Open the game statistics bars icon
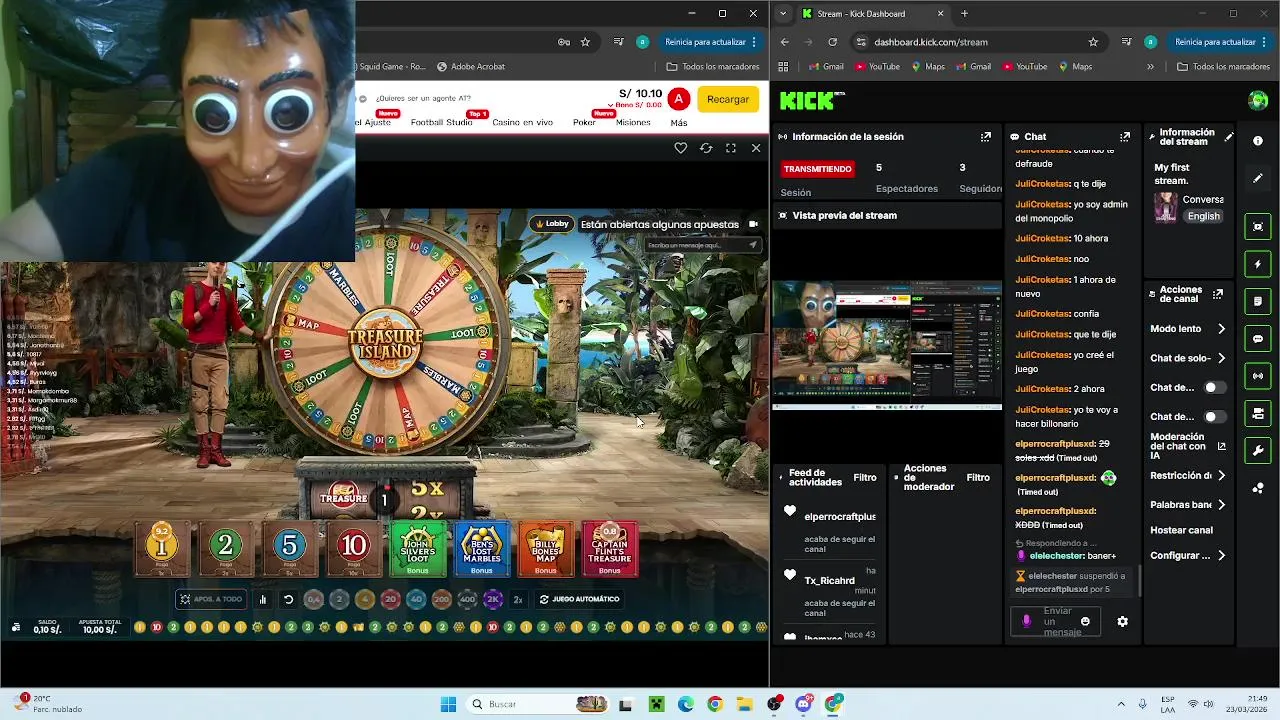Viewport: 1280px width, 720px height. [263, 599]
